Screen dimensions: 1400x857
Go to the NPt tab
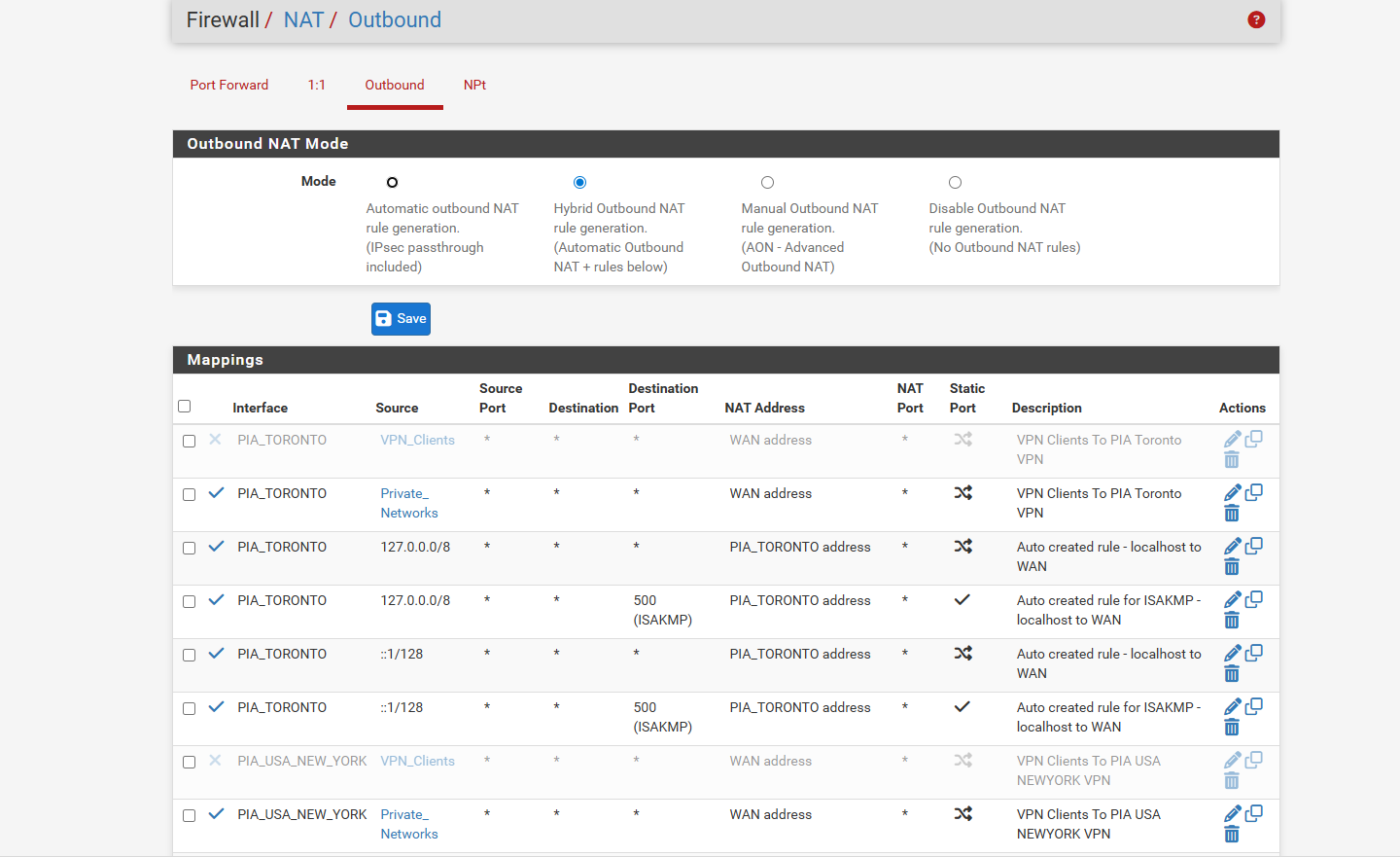pyautogui.click(x=474, y=85)
